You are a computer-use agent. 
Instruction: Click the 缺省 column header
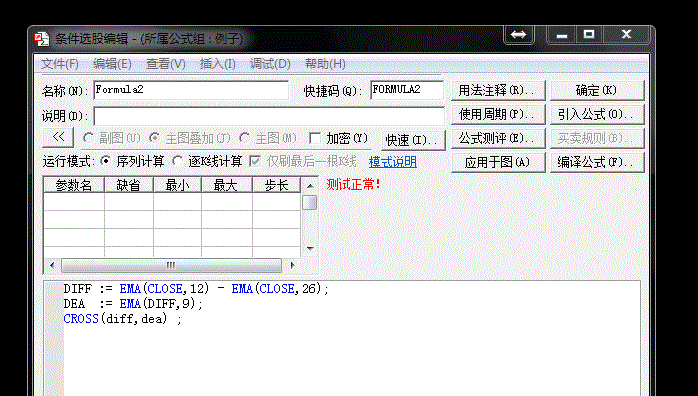click(x=129, y=185)
